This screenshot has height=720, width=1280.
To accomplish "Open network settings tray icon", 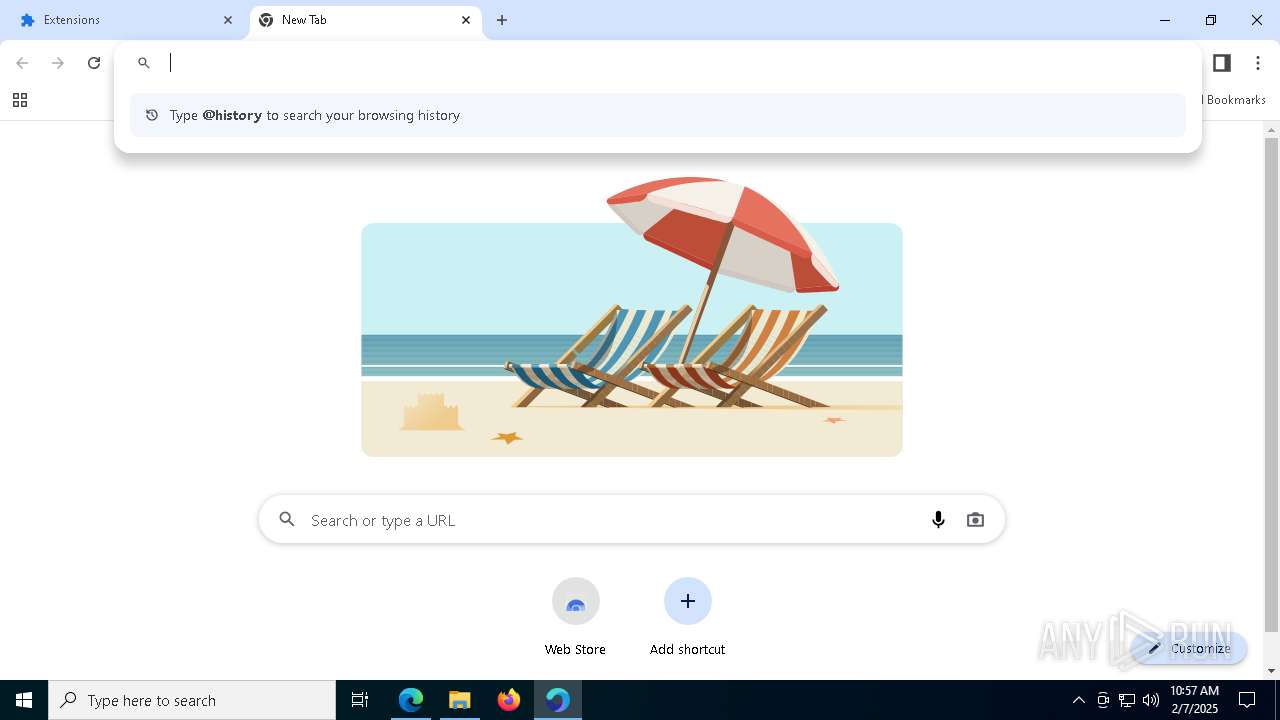I will coord(1127,700).
